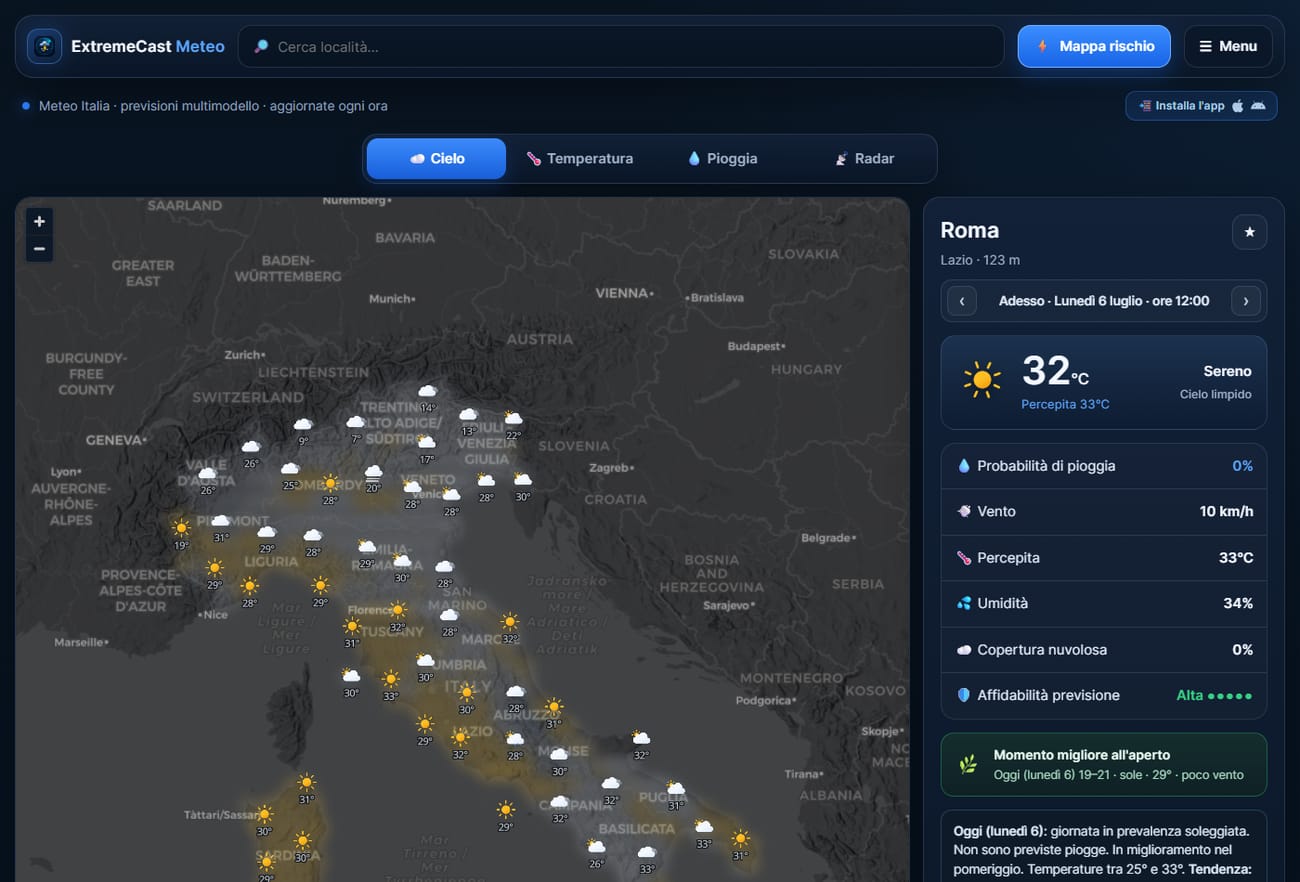The image size is (1300, 882).
Task: Click the raindrop icon beside Probabilità di pioggia
Action: pyautogui.click(x=964, y=466)
